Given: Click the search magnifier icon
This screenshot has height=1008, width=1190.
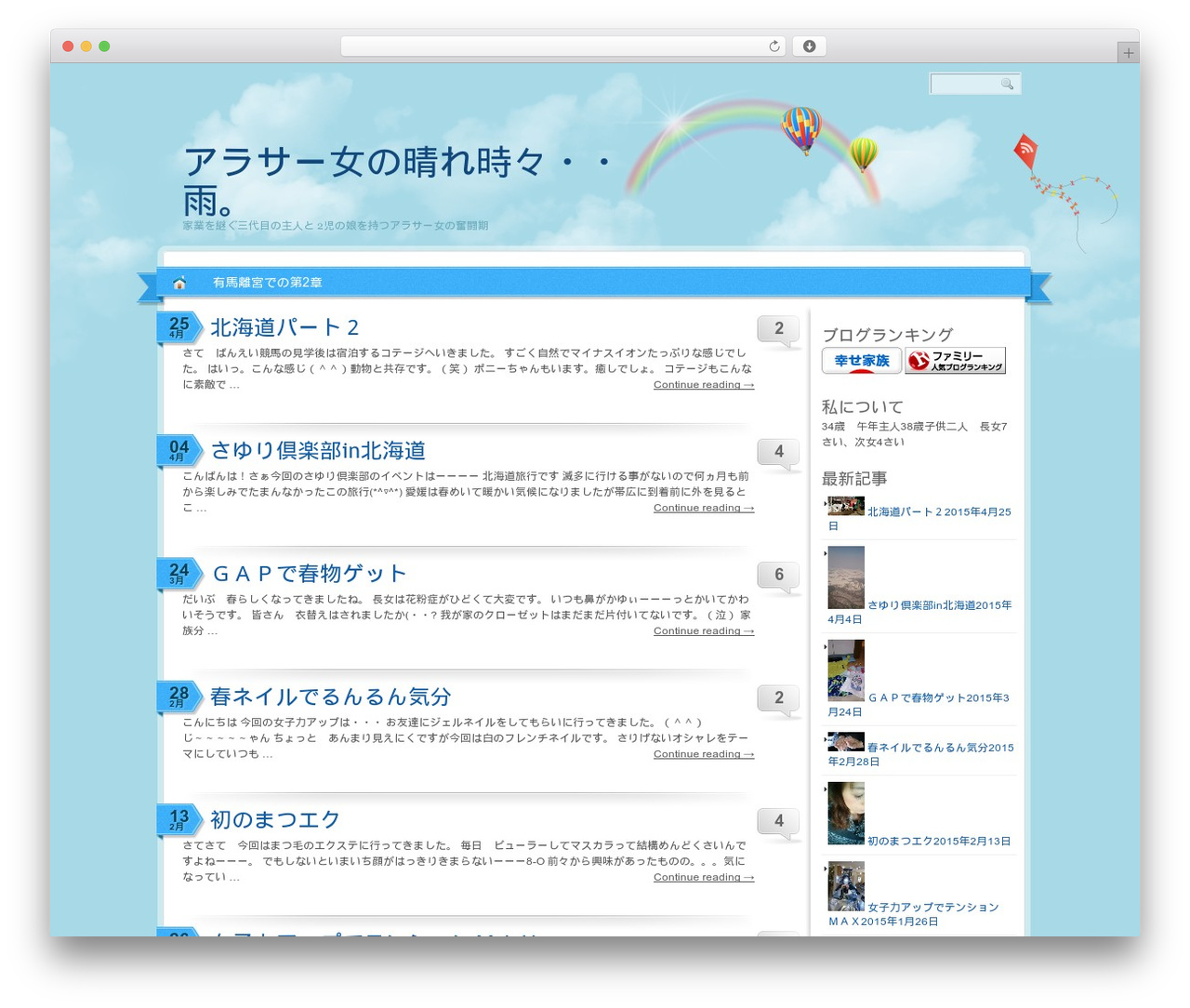Looking at the screenshot, I should tap(1007, 84).
